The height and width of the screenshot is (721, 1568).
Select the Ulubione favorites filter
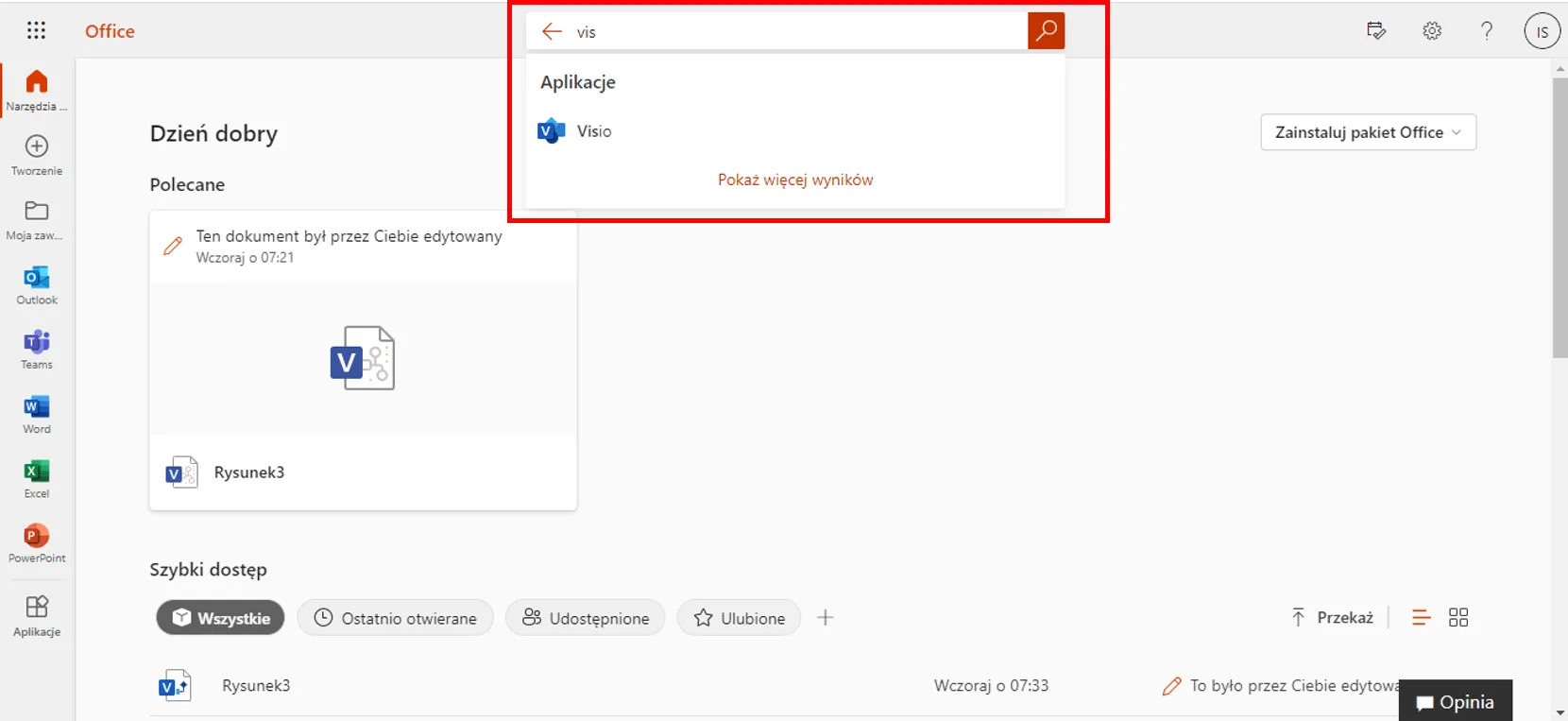(x=739, y=618)
